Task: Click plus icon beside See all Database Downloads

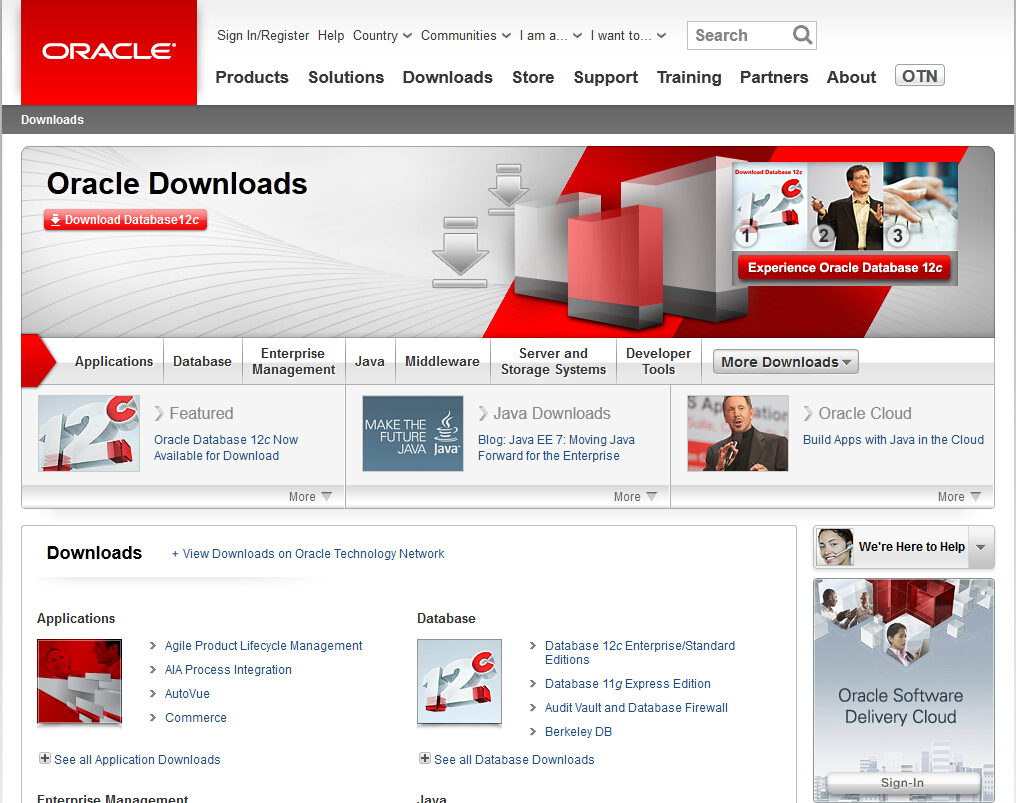Action: (424, 758)
